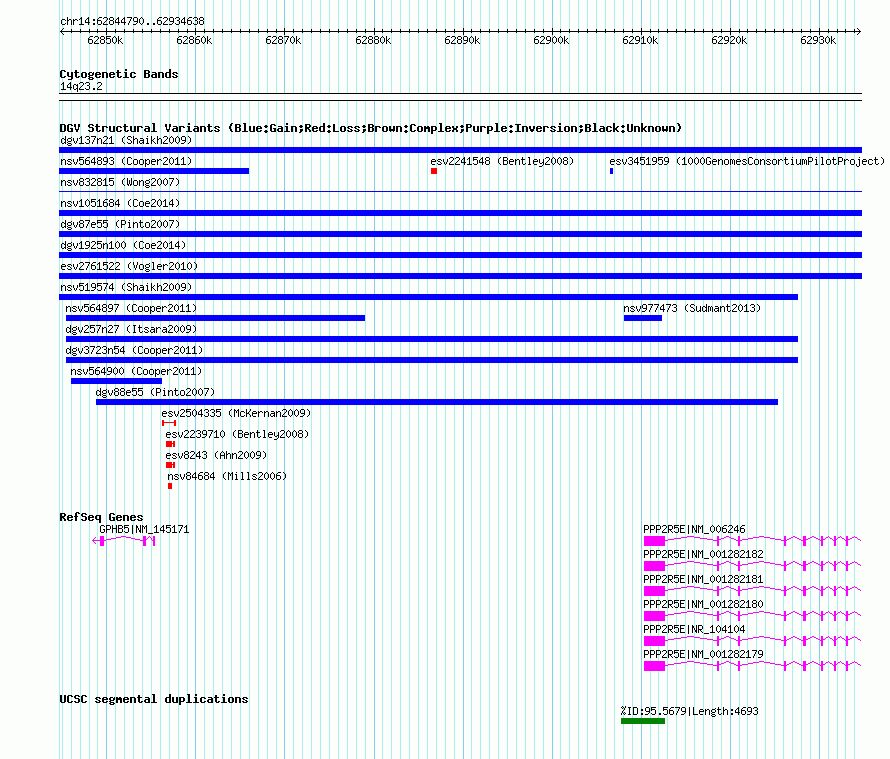Select red loss marker for esv2241548
Image resolution: width=890 pixels, height=759 pixels.
434,171
